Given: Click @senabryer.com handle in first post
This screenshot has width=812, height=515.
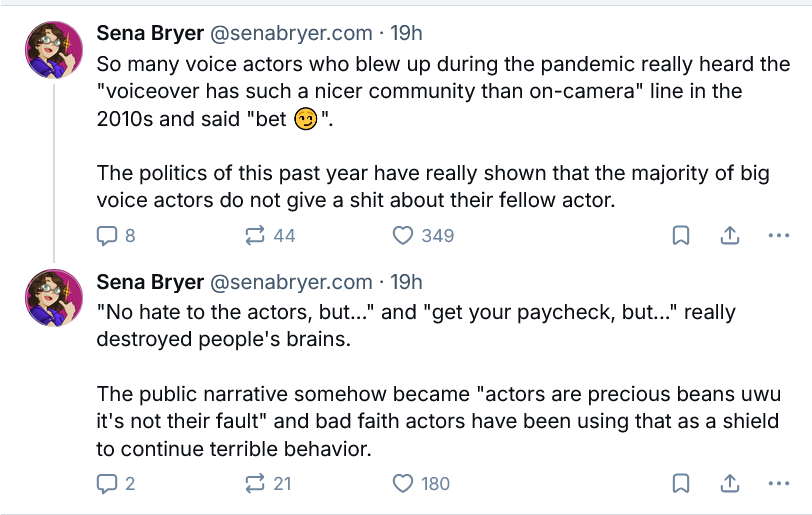Looking at the screenshot, I should pos(290,34).
